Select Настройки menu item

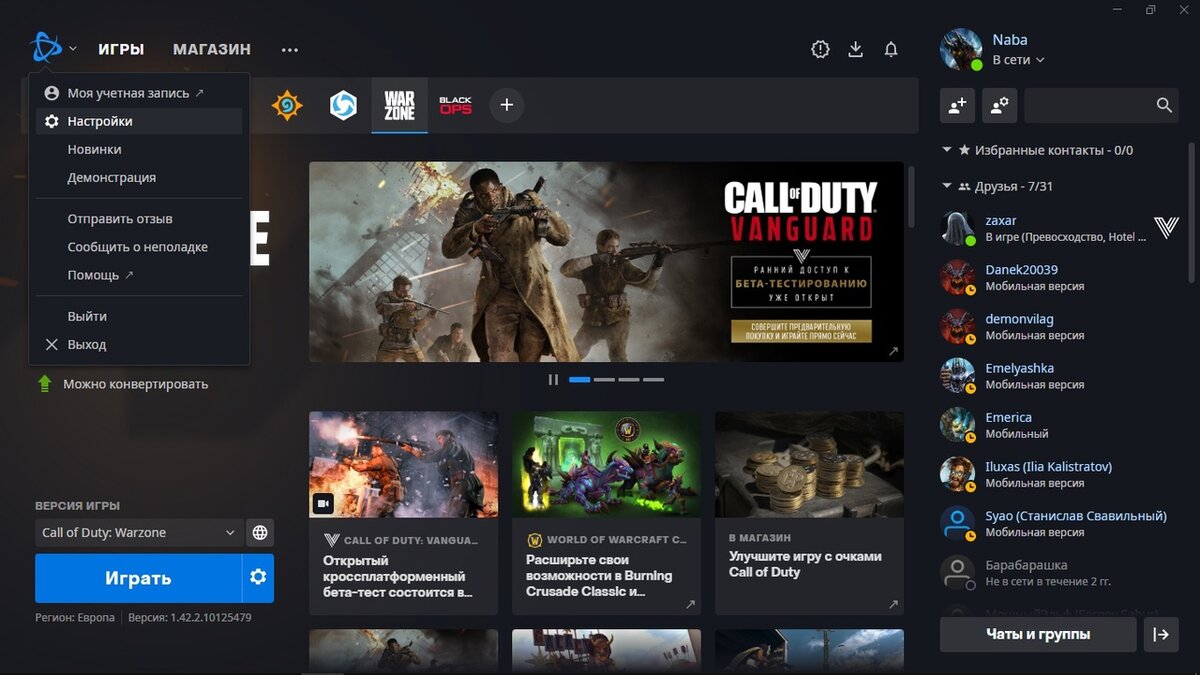point(139,121)
